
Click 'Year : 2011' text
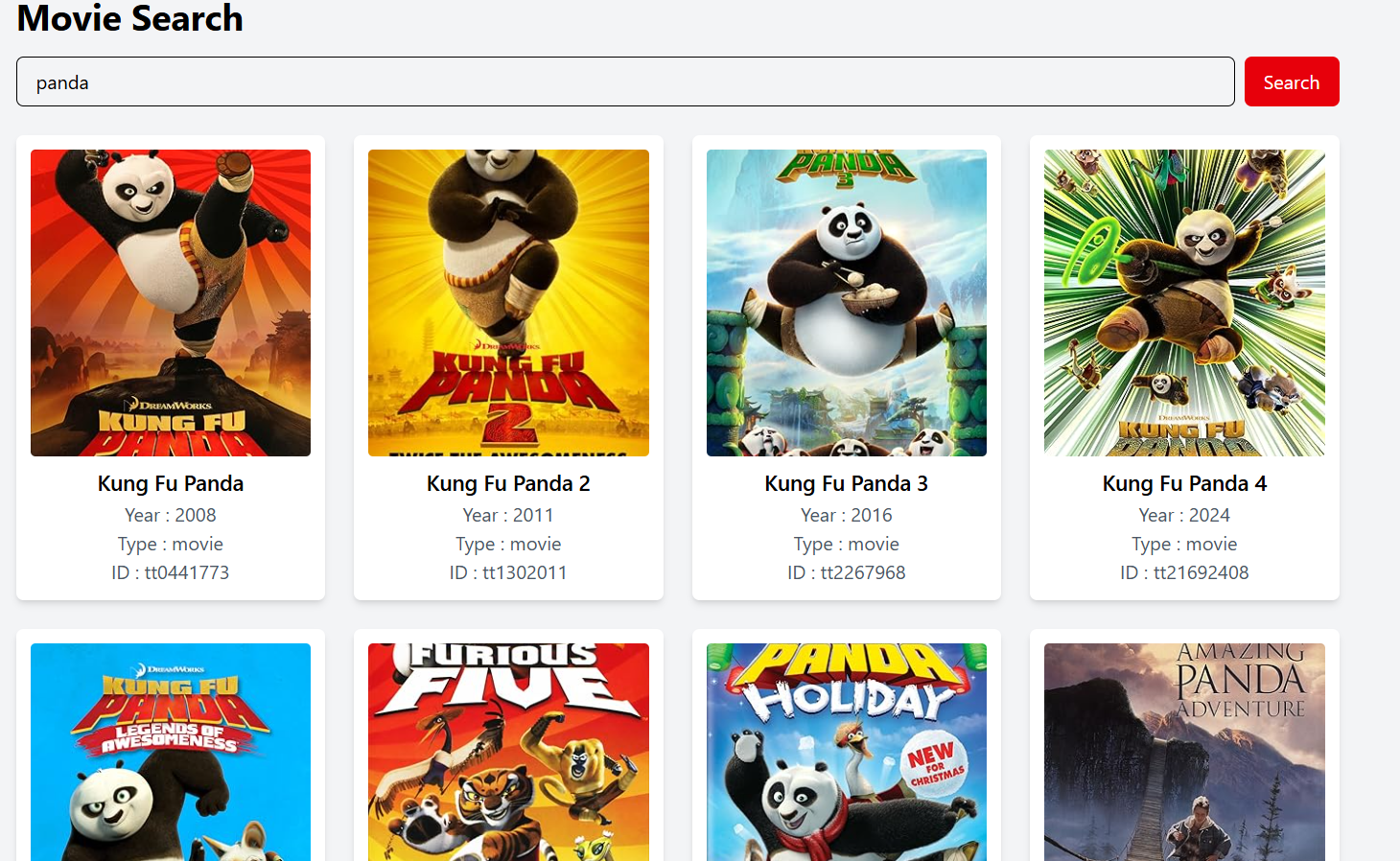[508, 515]
